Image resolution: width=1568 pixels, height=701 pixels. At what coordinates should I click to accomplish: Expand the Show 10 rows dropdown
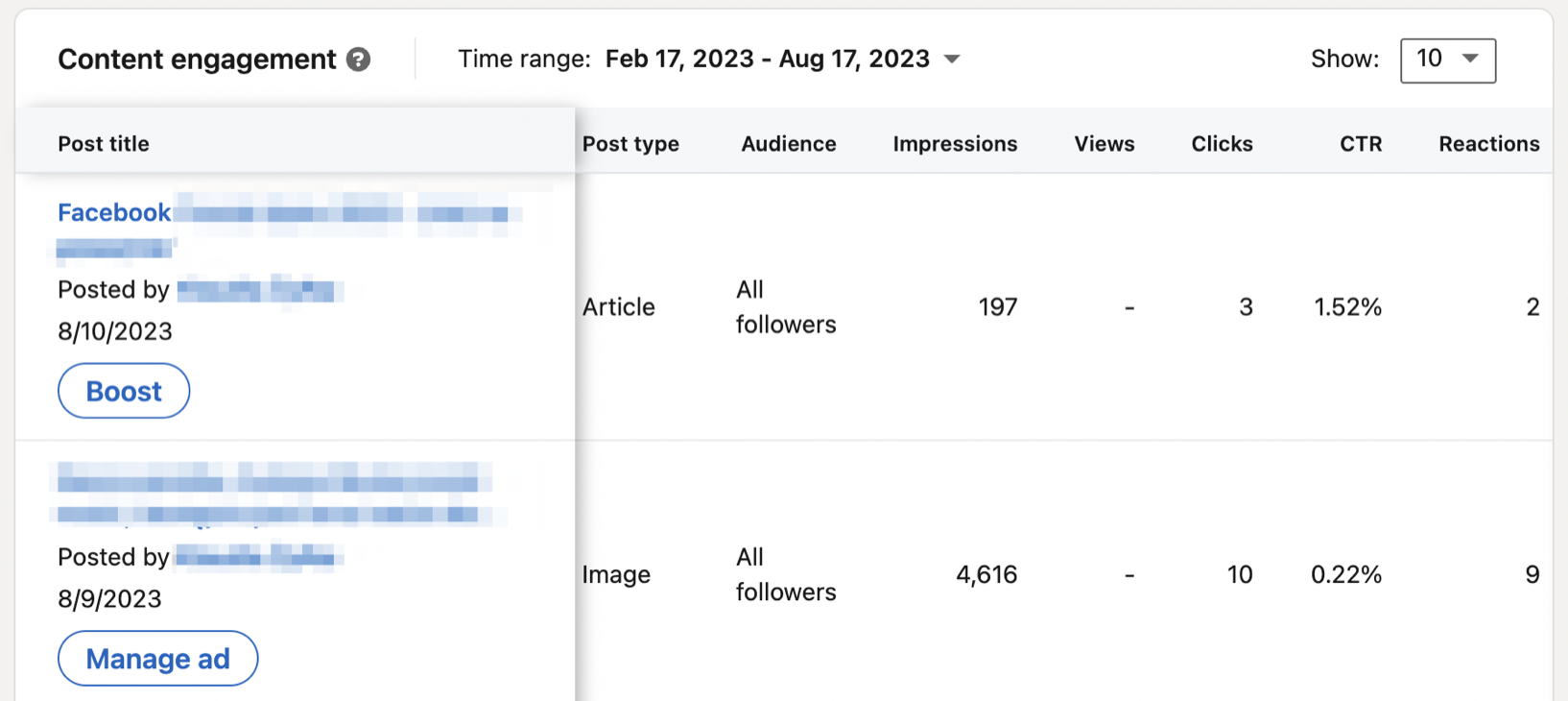coord(1447,60)
